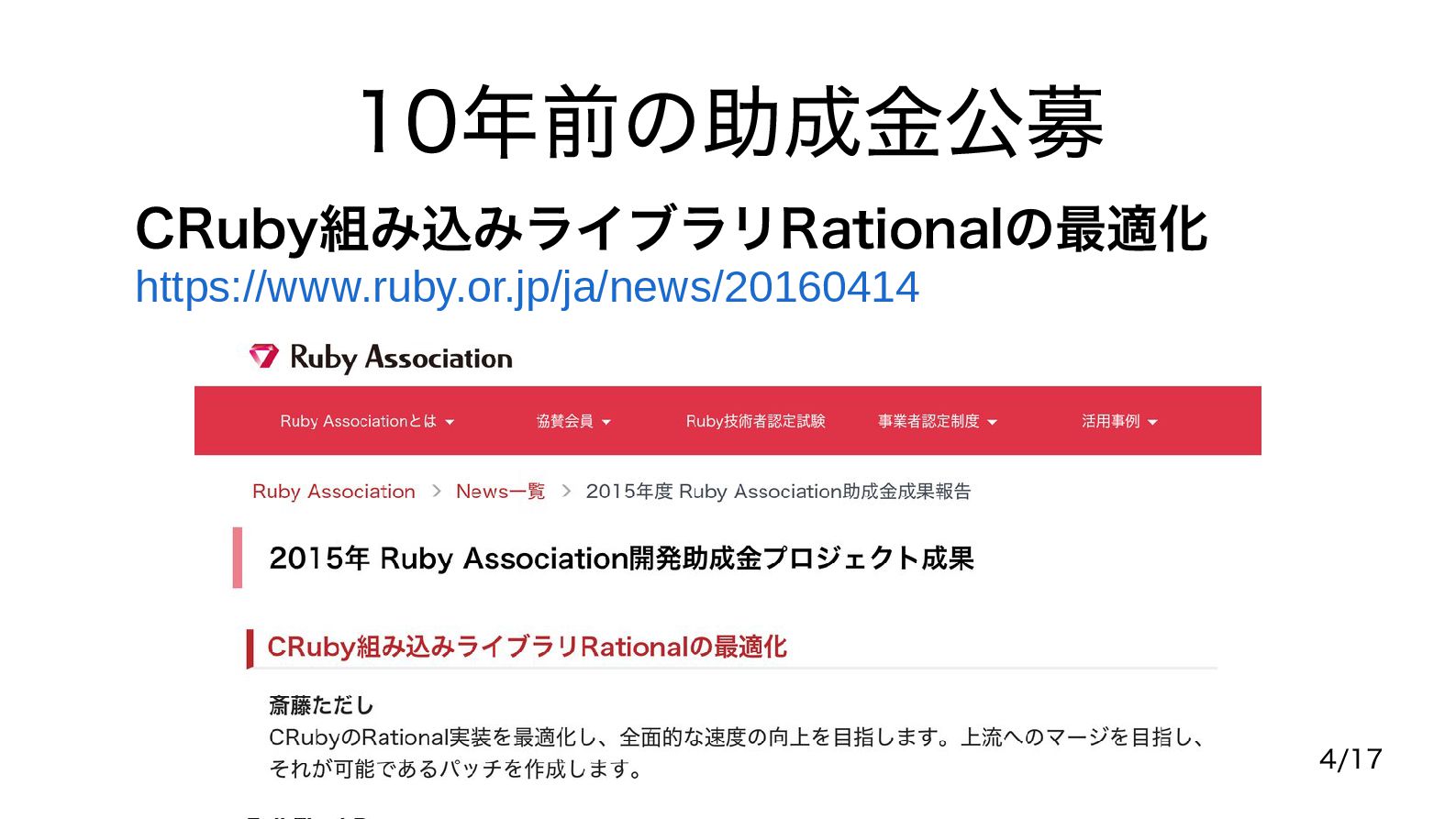Click the description line starting それが可能である
This screenshot has width=1456, height=819.
(457, 769)
